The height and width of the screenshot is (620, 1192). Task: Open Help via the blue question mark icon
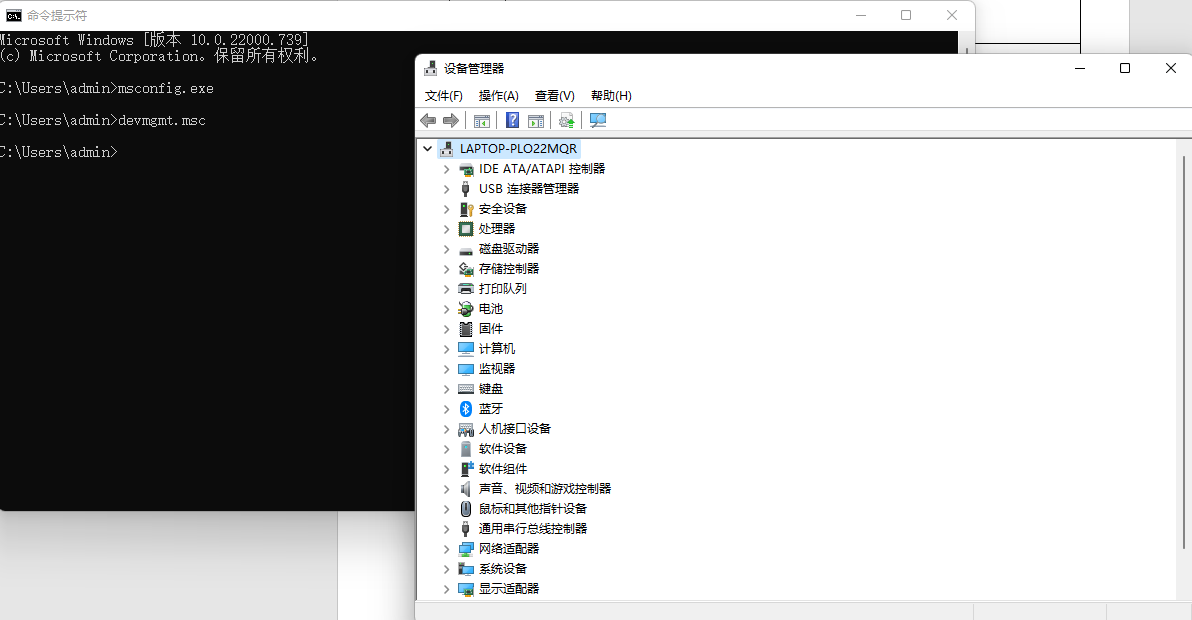point(513,120)
